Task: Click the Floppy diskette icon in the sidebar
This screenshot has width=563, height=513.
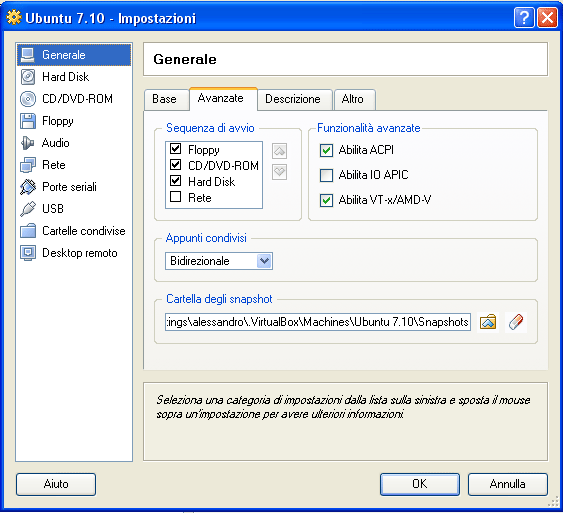Action: coord(28,121)
